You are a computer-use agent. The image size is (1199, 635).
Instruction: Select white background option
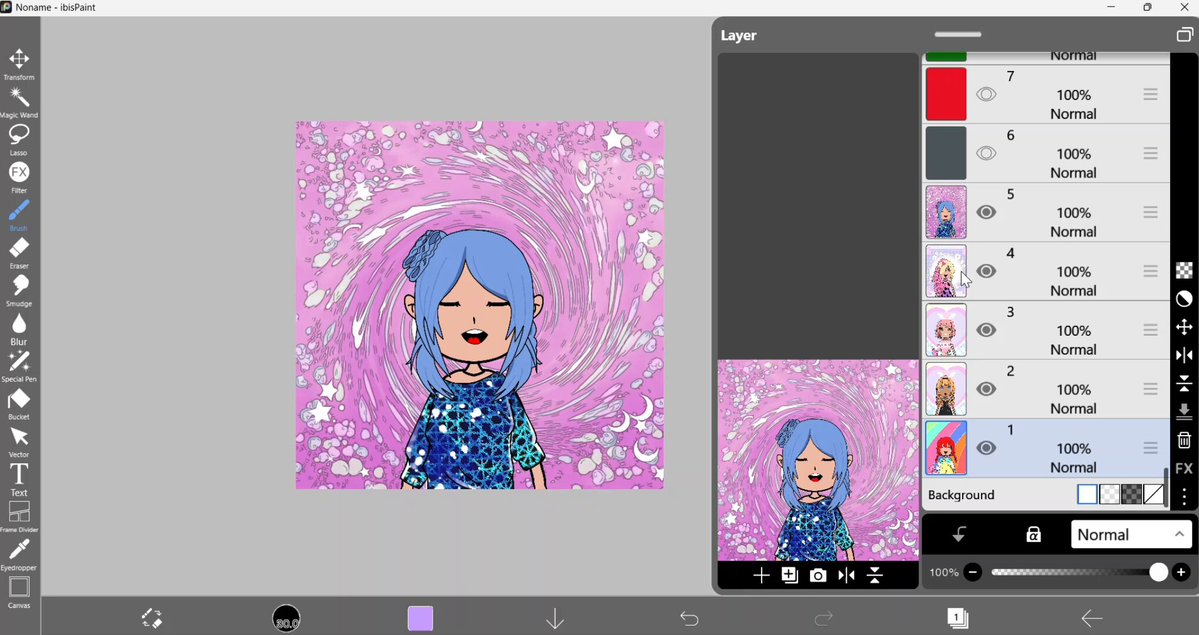(x=1087, y=495)
